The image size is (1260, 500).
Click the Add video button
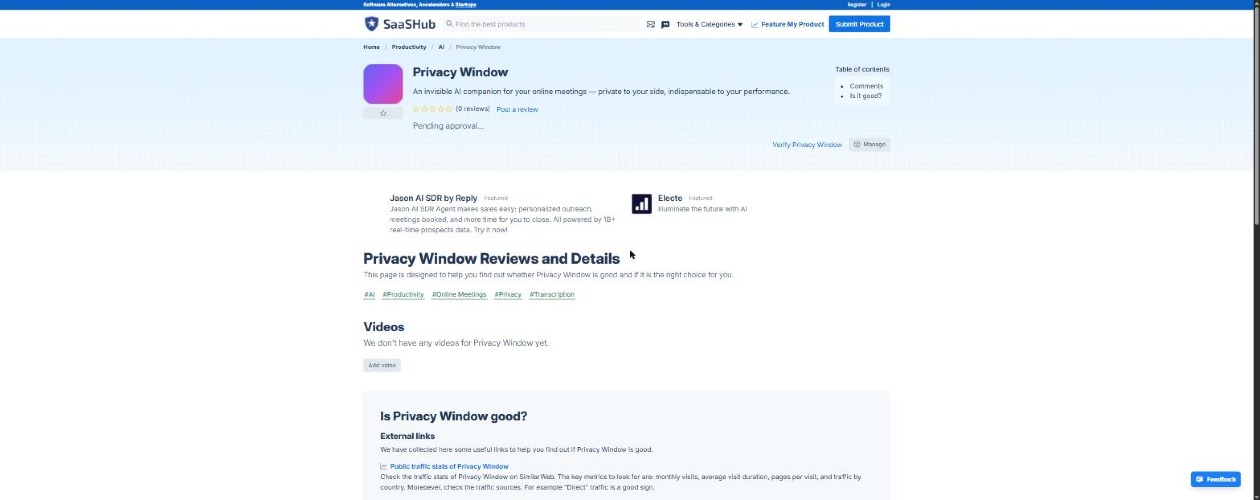click(x=382, y=365)
